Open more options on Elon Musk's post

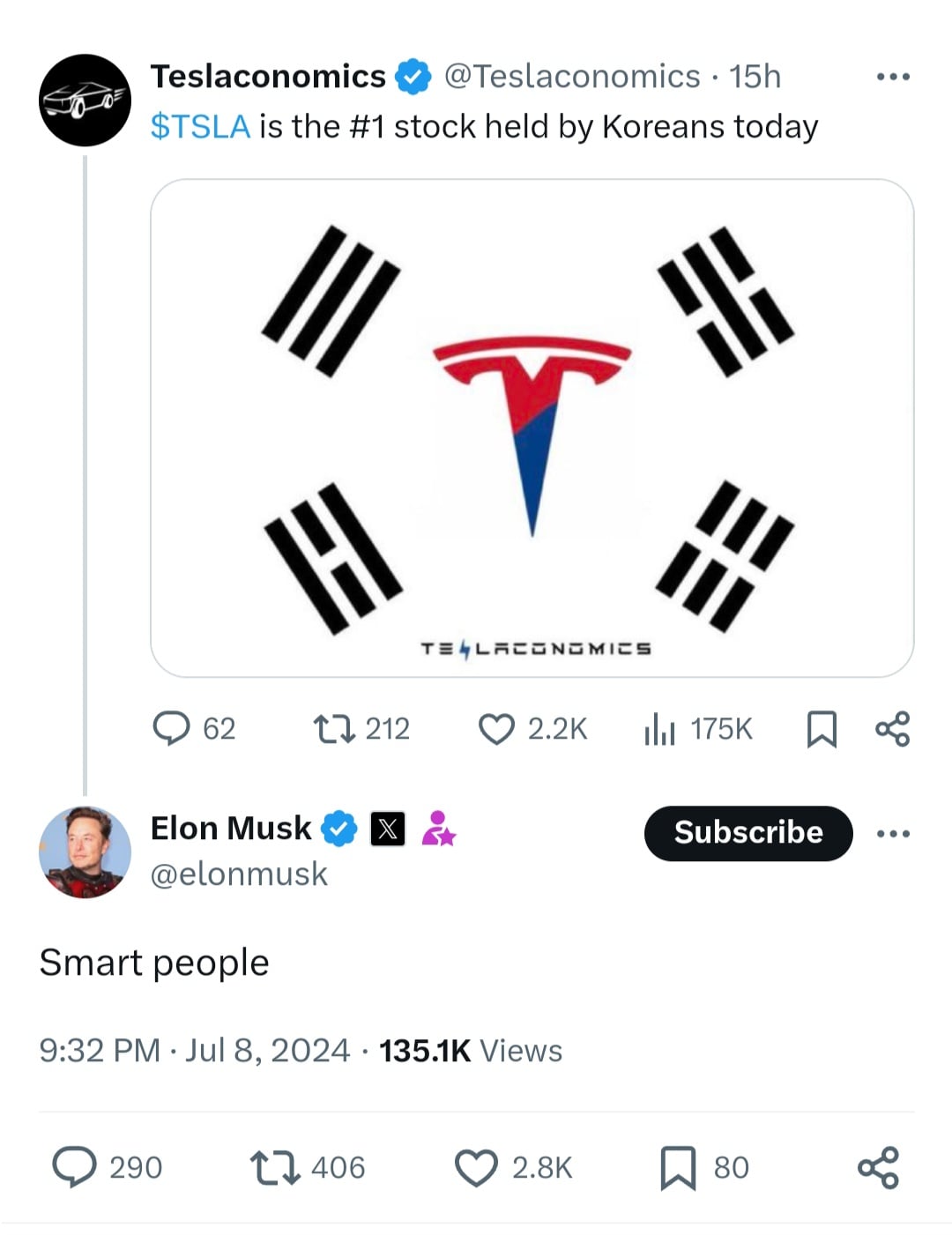[893, 833]
